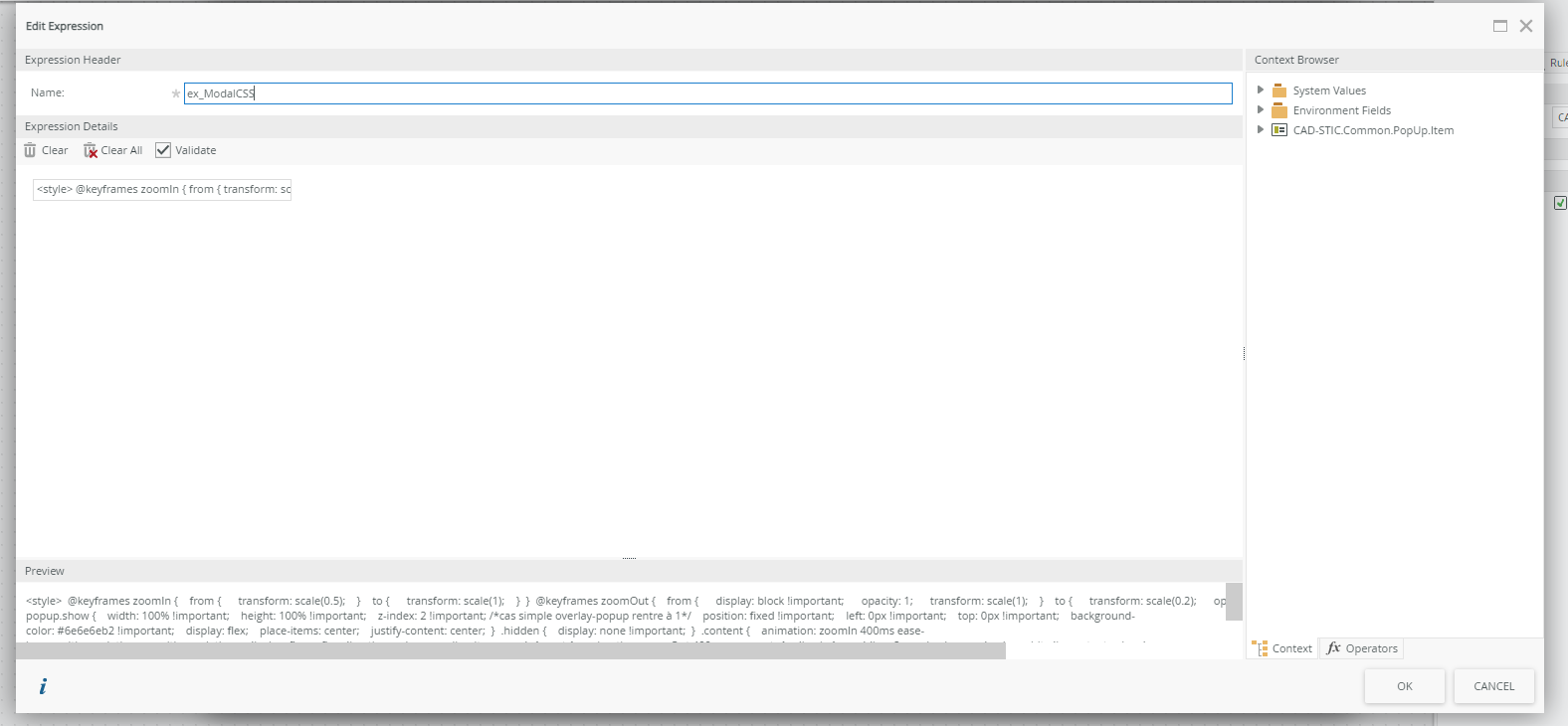Toggle the Validate checkbox
The height and width of the screenshot is (726, 1568).
pyautogui.click(x=163, y=150)
